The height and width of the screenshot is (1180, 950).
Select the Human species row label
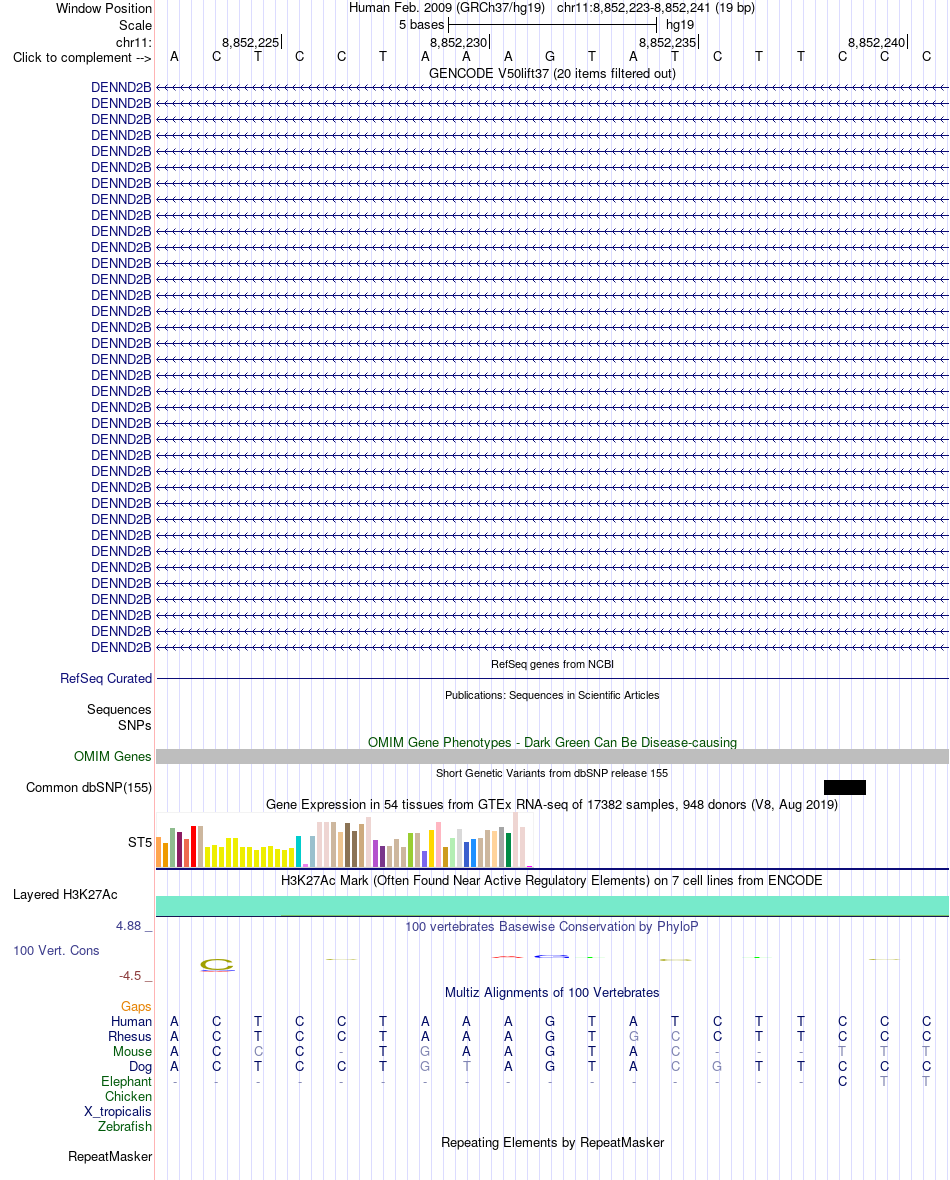[x=131, y=1021]
